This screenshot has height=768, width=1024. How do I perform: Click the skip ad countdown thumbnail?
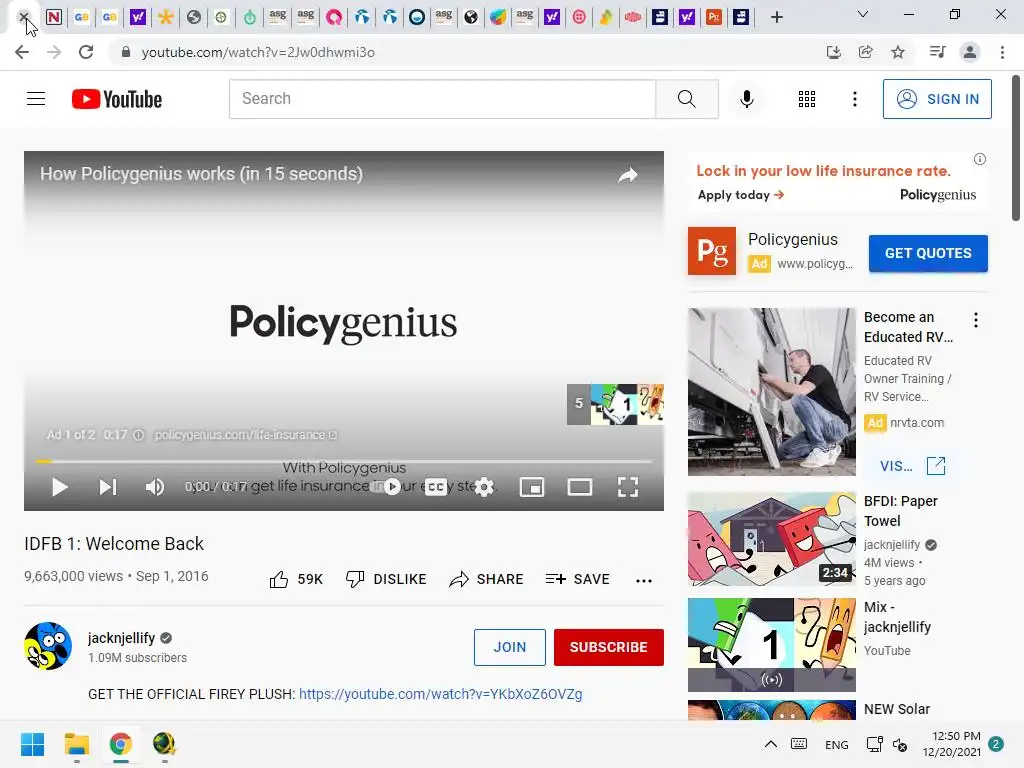(615, 404)
